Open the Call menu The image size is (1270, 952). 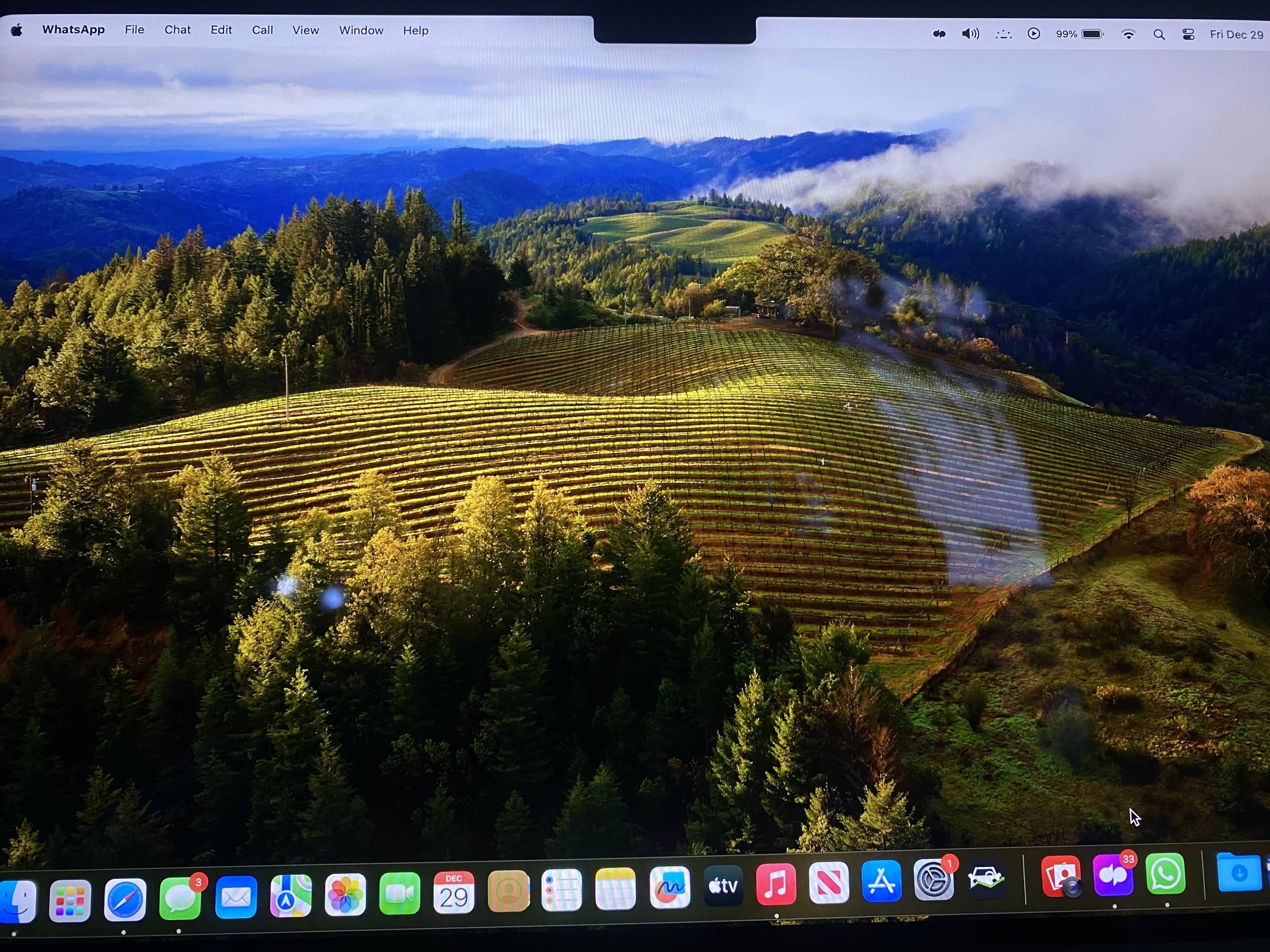click(x=262, y=30)
